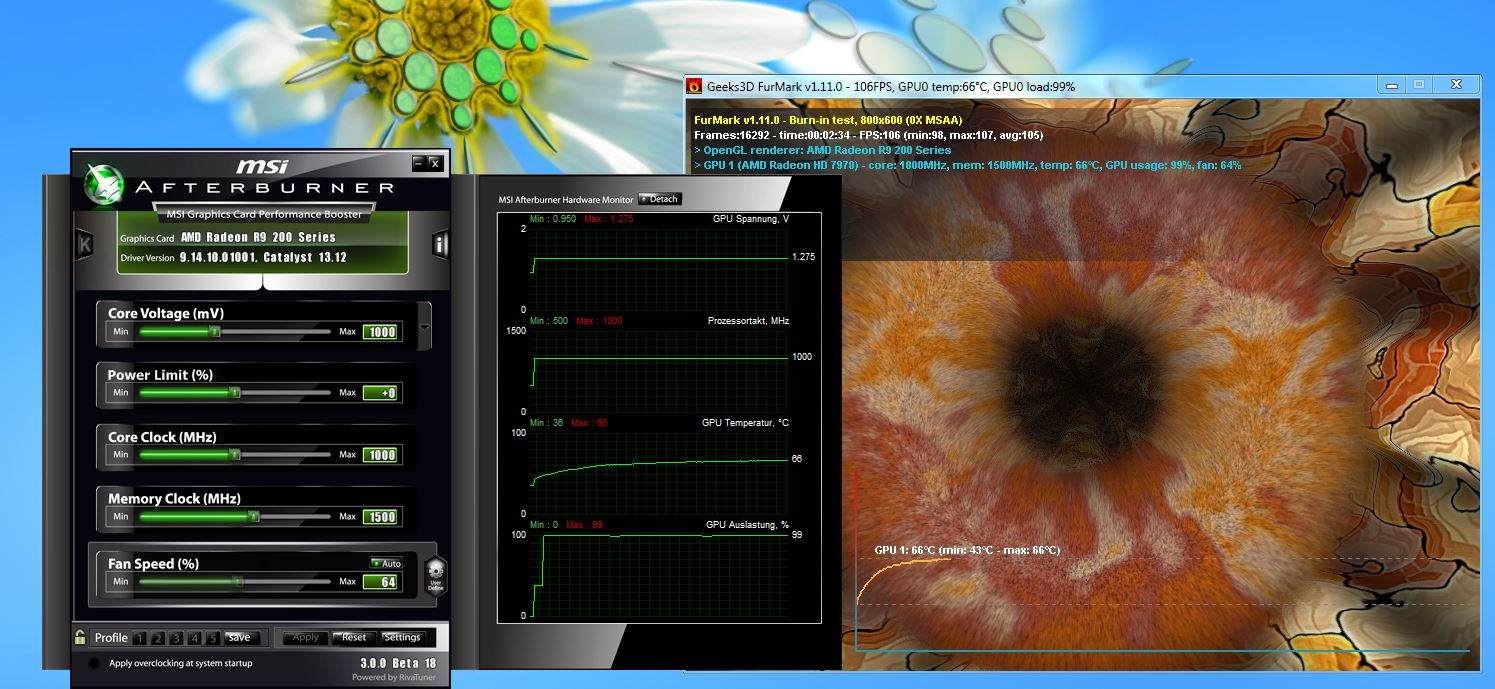
Task: Open the Kombustor K side button
Action: tap(85, 243)
